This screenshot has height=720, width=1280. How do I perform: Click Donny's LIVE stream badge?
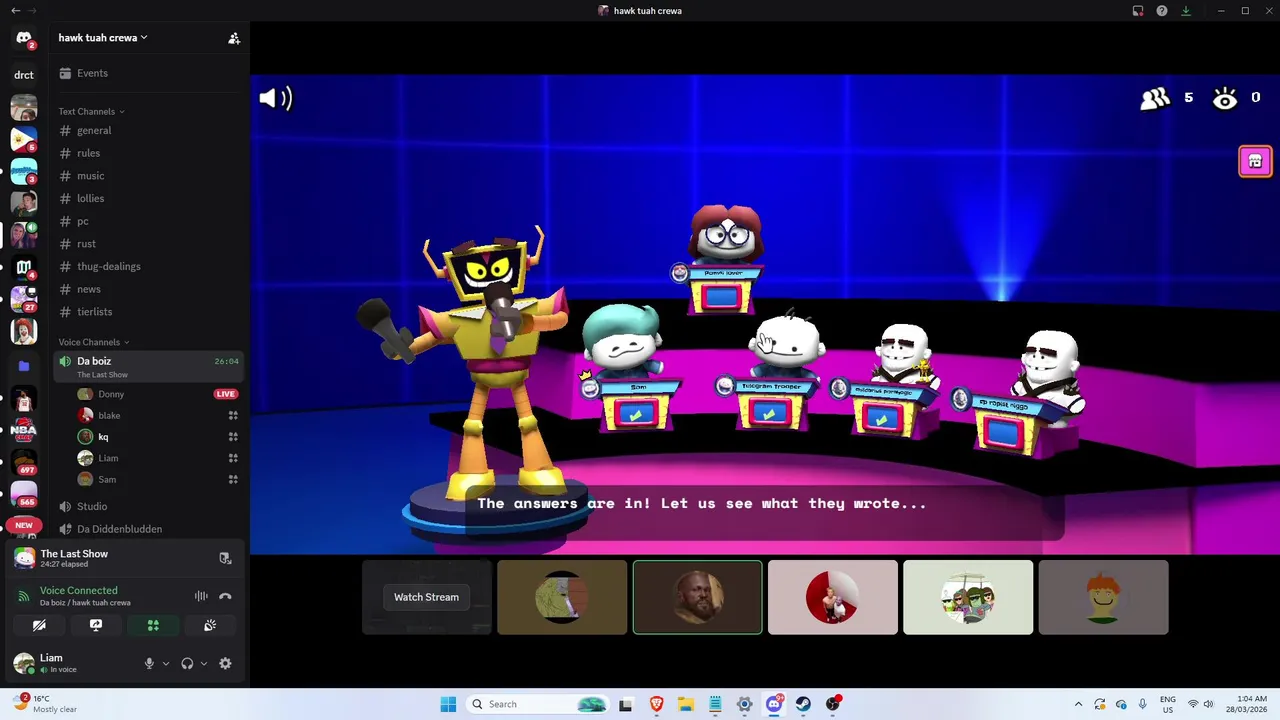[x=226, y=394]
